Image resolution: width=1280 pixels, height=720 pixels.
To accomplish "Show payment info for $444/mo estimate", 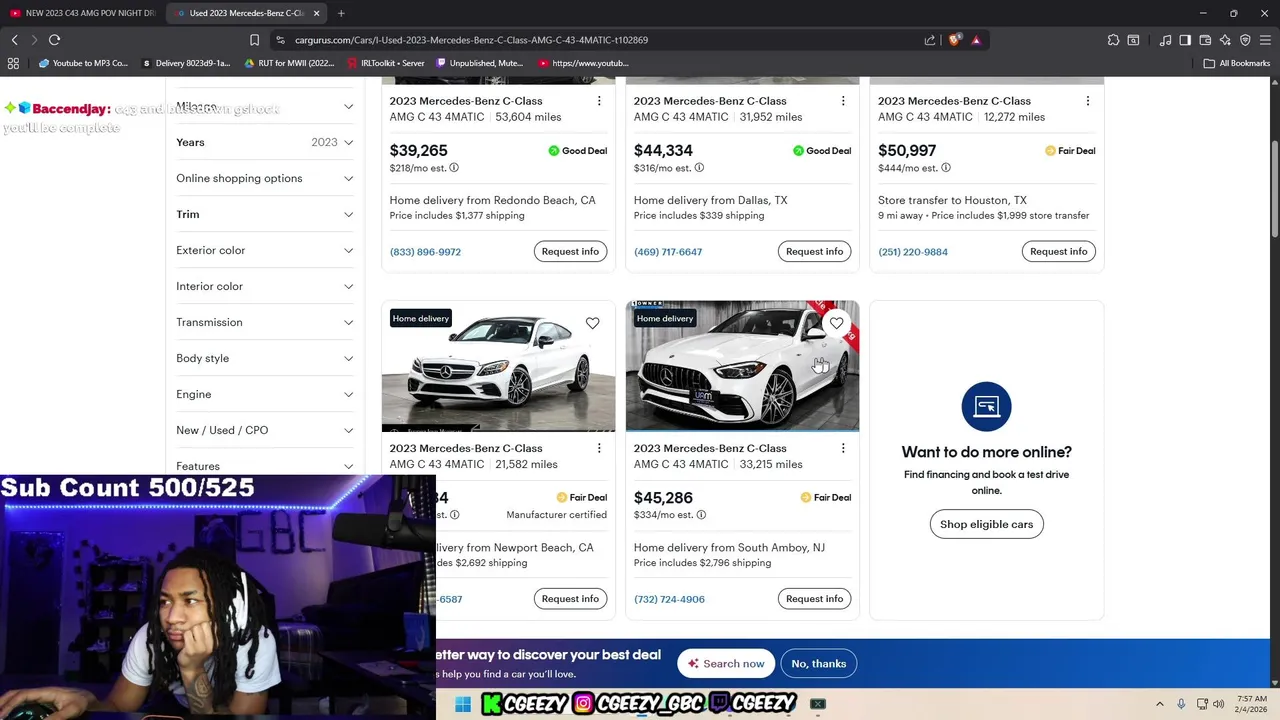I will [945, 168].
